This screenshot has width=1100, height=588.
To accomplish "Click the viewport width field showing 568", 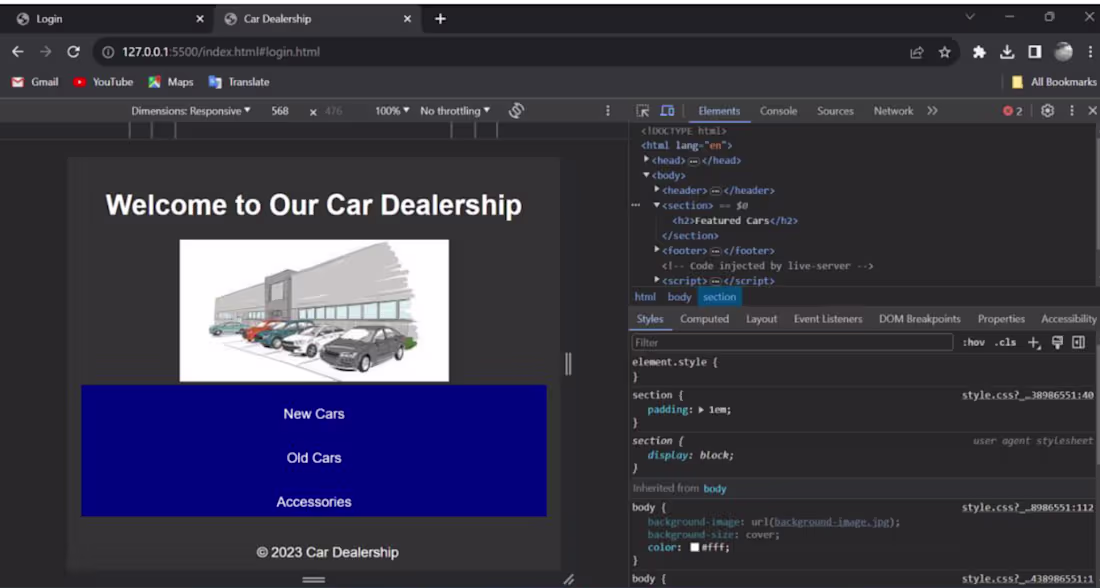I will point(280,111).
